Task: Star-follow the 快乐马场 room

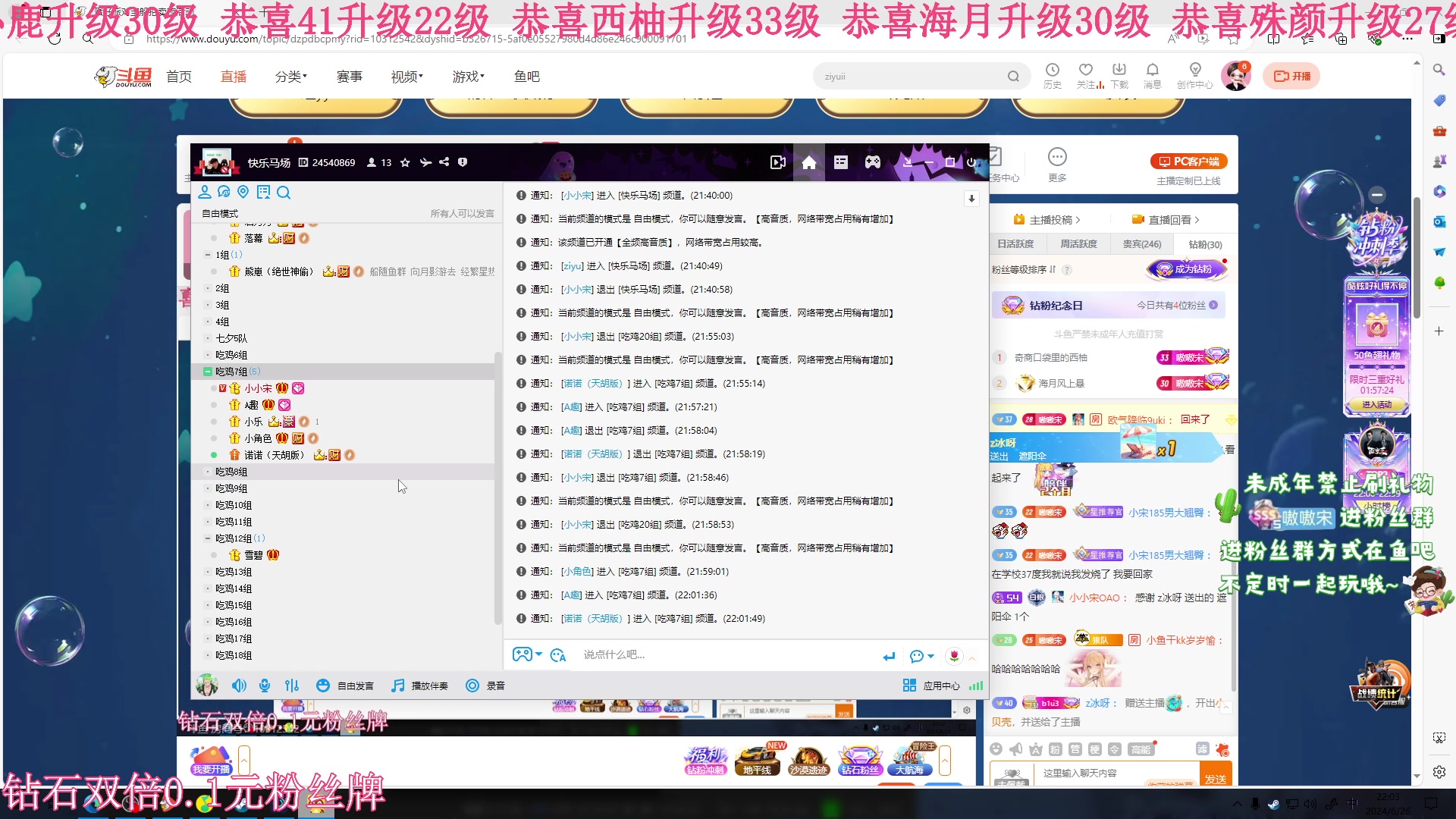Action: tap(404, 162)
